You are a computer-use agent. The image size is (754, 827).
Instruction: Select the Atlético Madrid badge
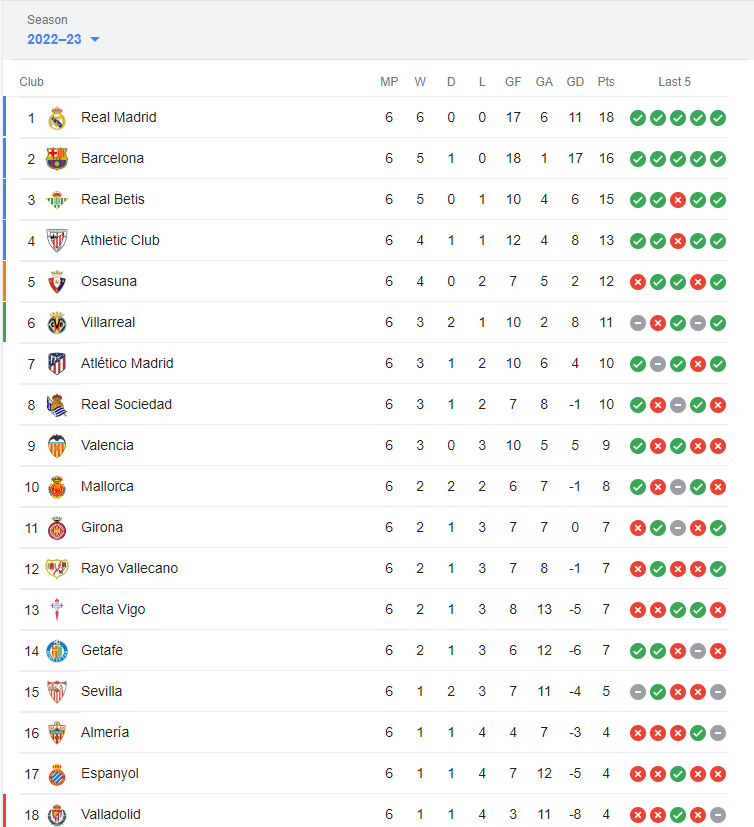(x=57, y=363)
